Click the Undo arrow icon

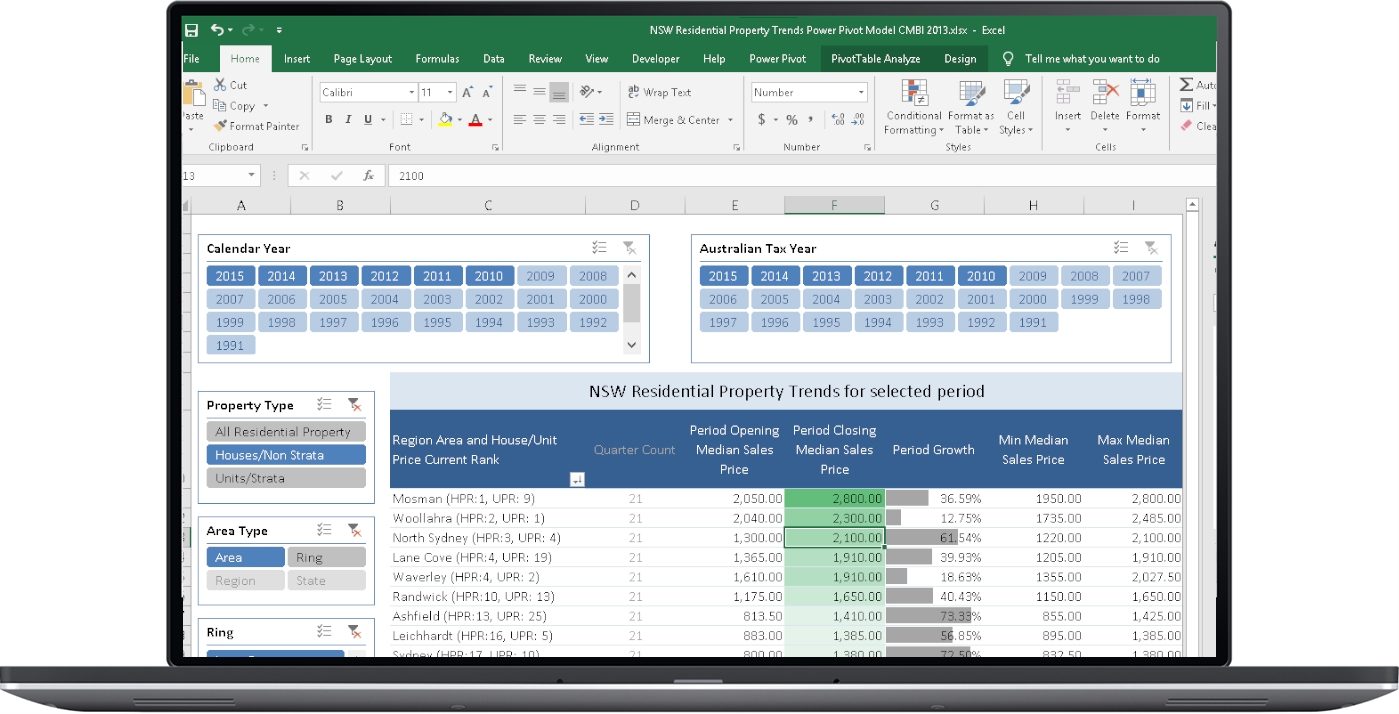(x=216, y=30)
